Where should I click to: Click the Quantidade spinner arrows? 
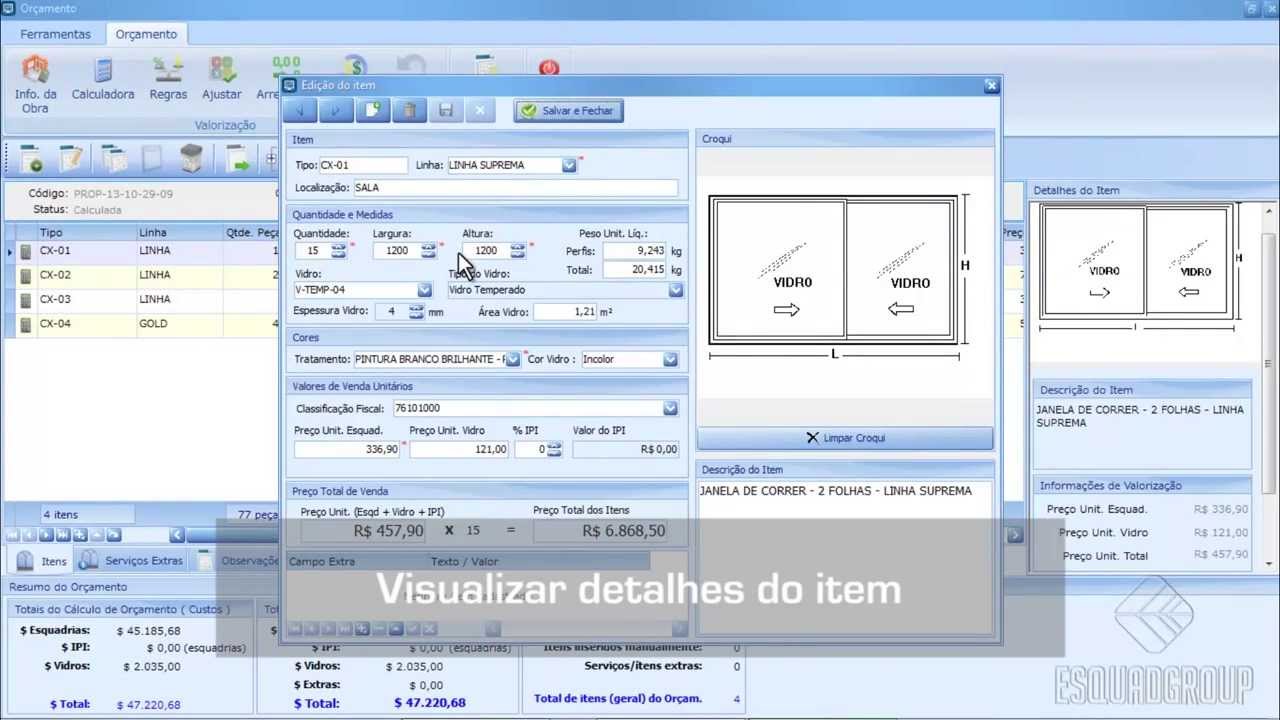338,251
